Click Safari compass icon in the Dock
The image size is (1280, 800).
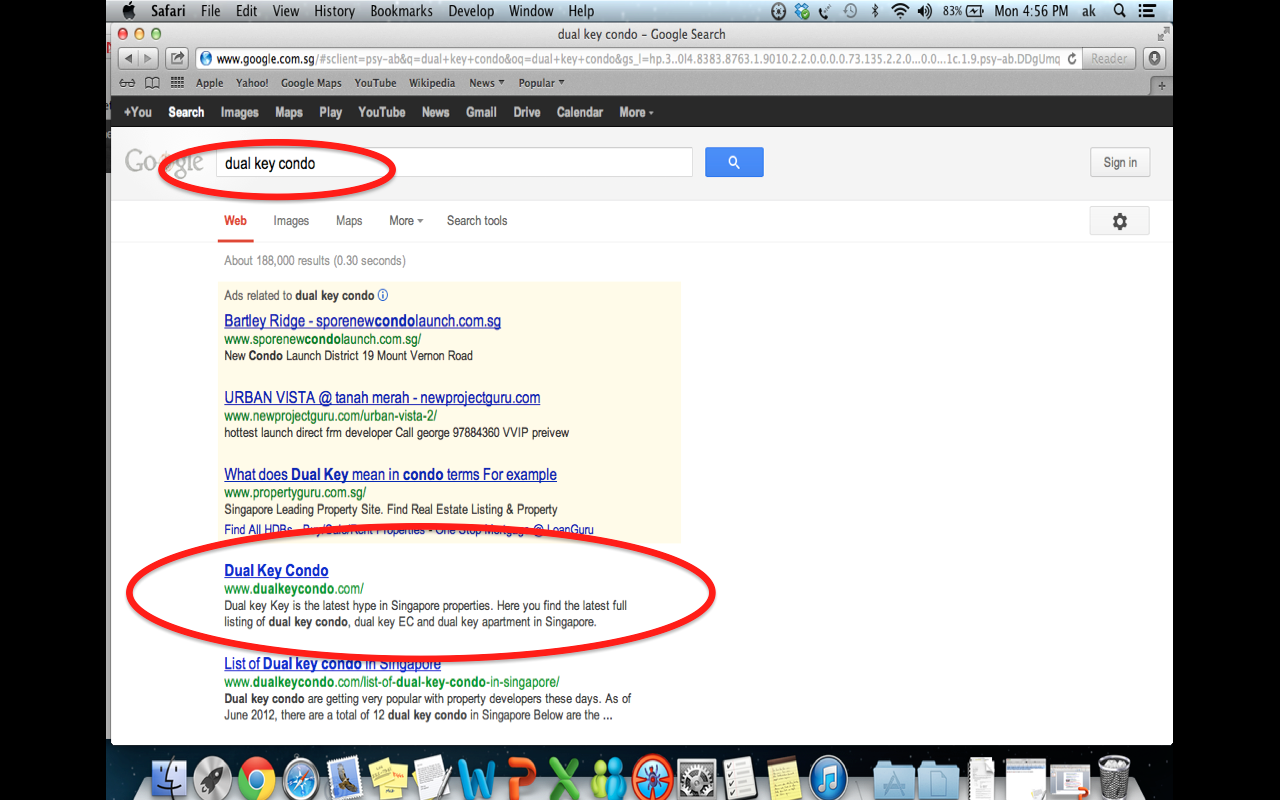point(300,778)
